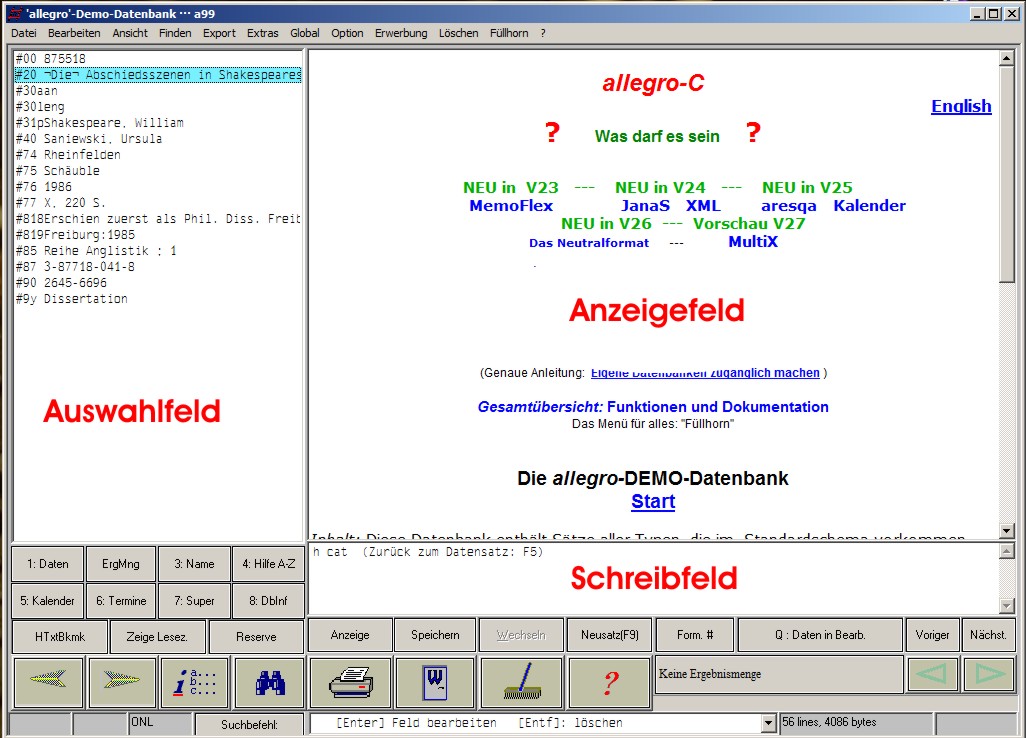The image size is (1026, 738).
Task: Open the Datei menu
Action: (24, 33)
